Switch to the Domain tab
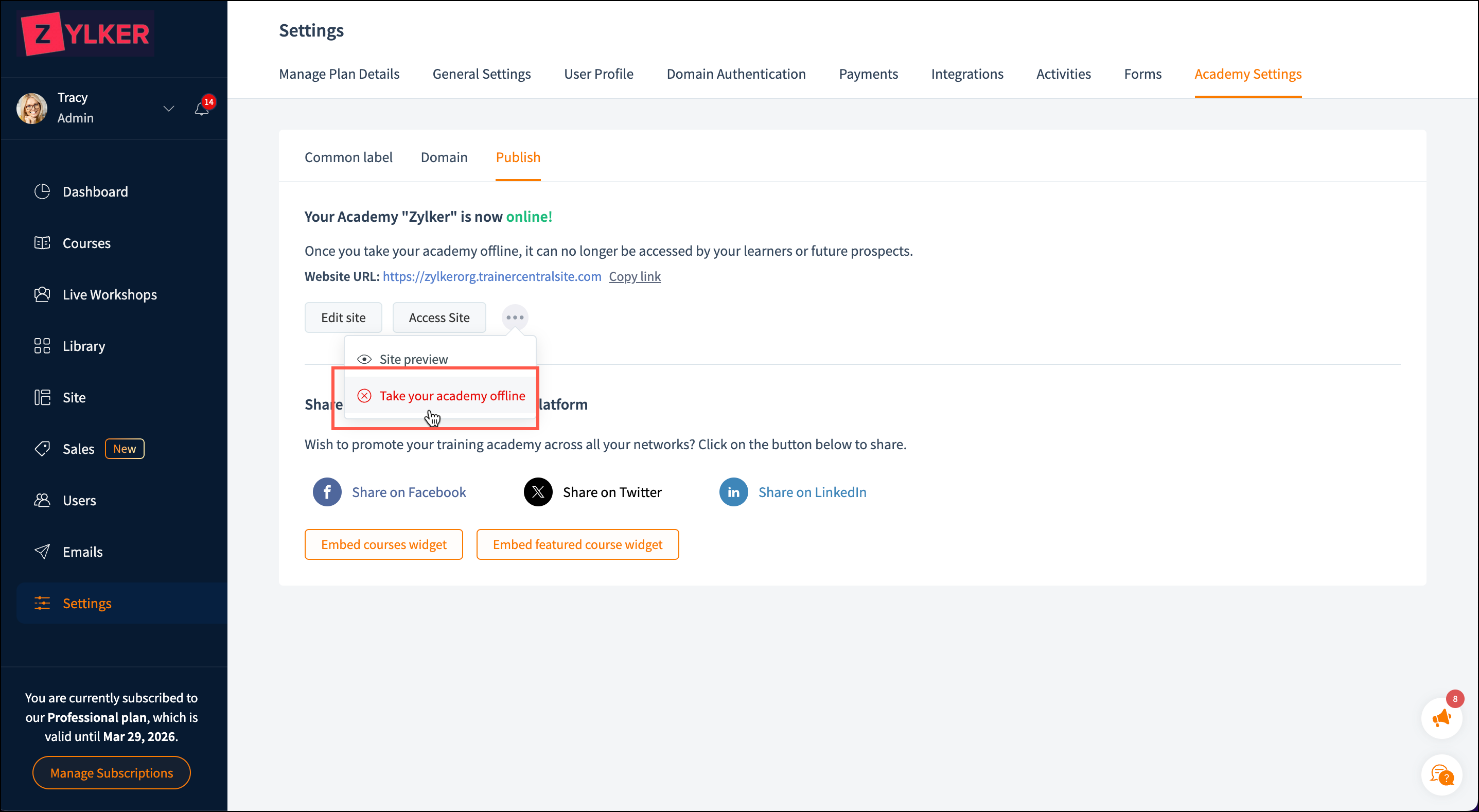Viewport: 1479px width, 812px height. click(444, 157)
